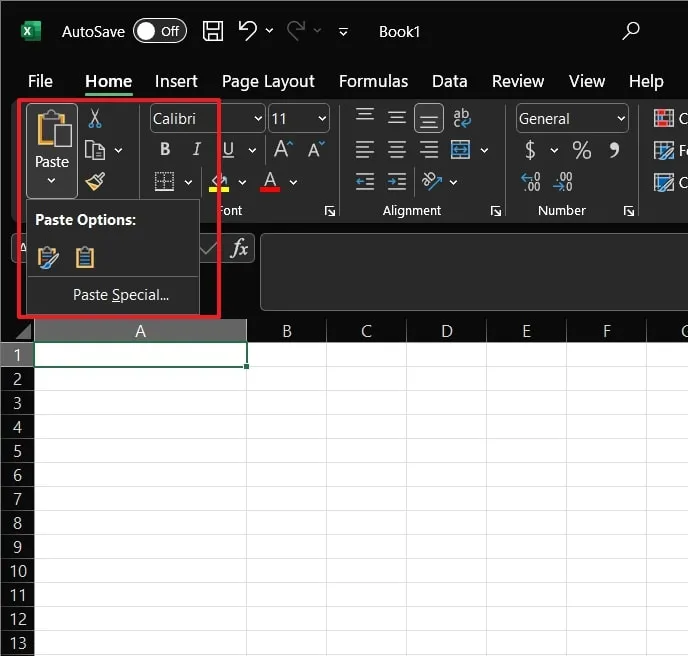Choose Keep Source Formatting paste icon

[x=48, y=257]
